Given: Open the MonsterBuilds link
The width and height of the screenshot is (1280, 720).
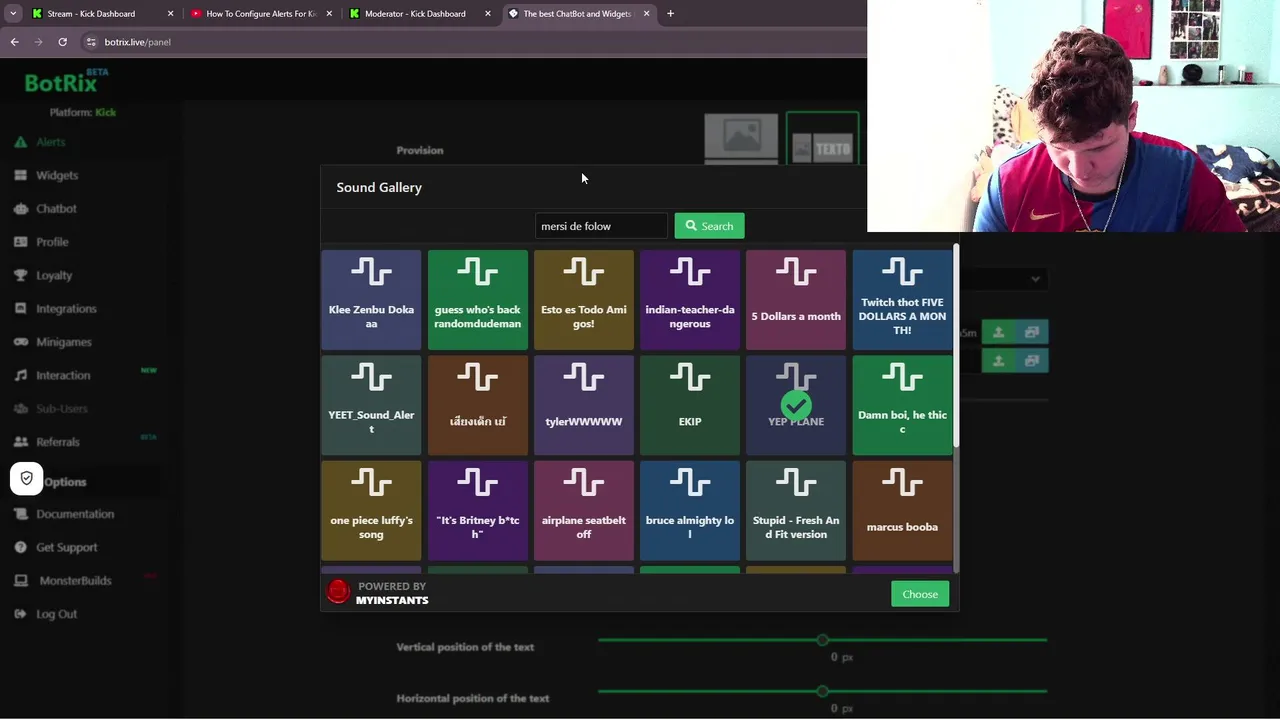Looking at the screenshot, I should pyautogui.click(x=75, y=580).
